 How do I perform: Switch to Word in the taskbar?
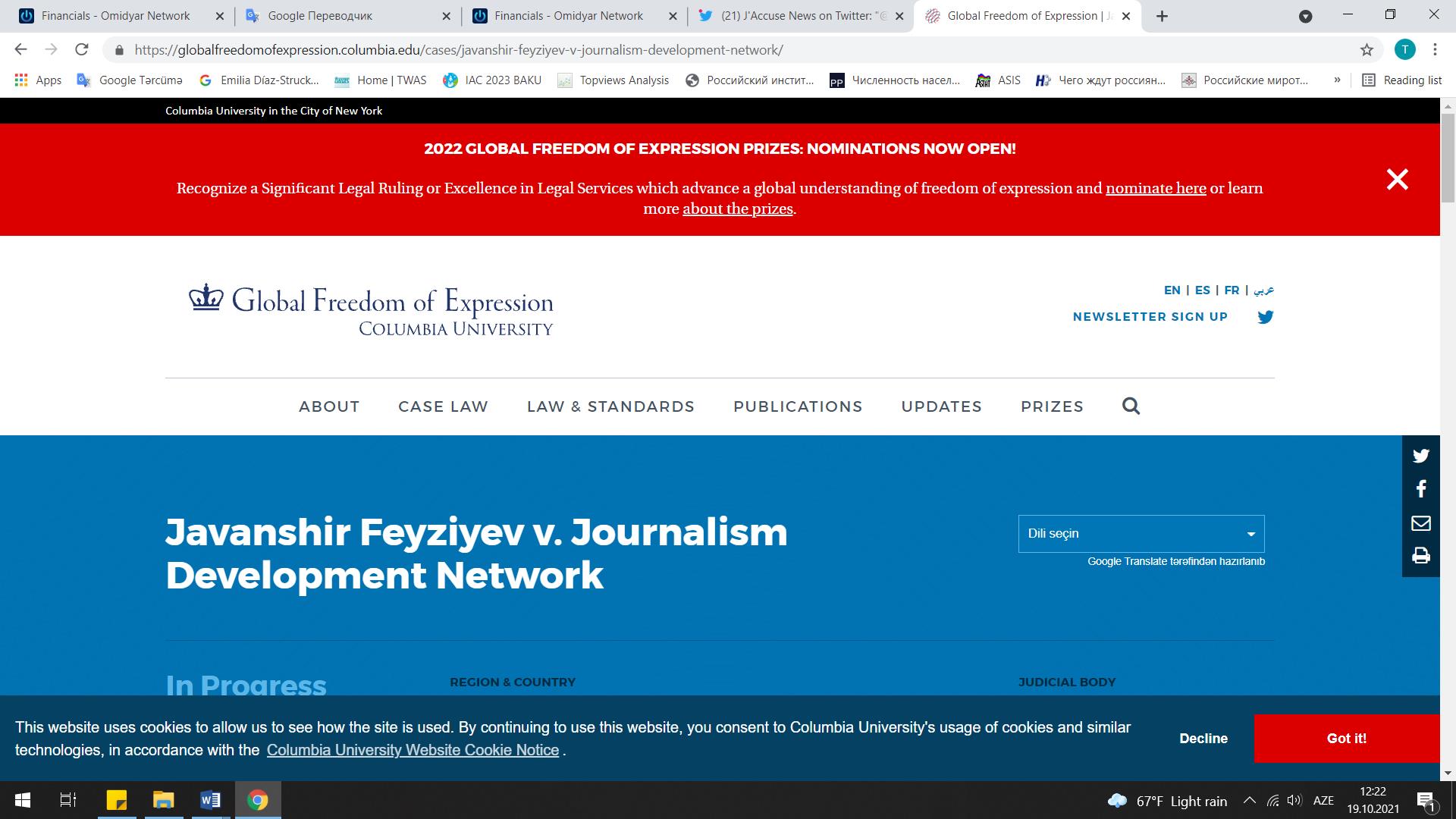[x=210, y=800]
